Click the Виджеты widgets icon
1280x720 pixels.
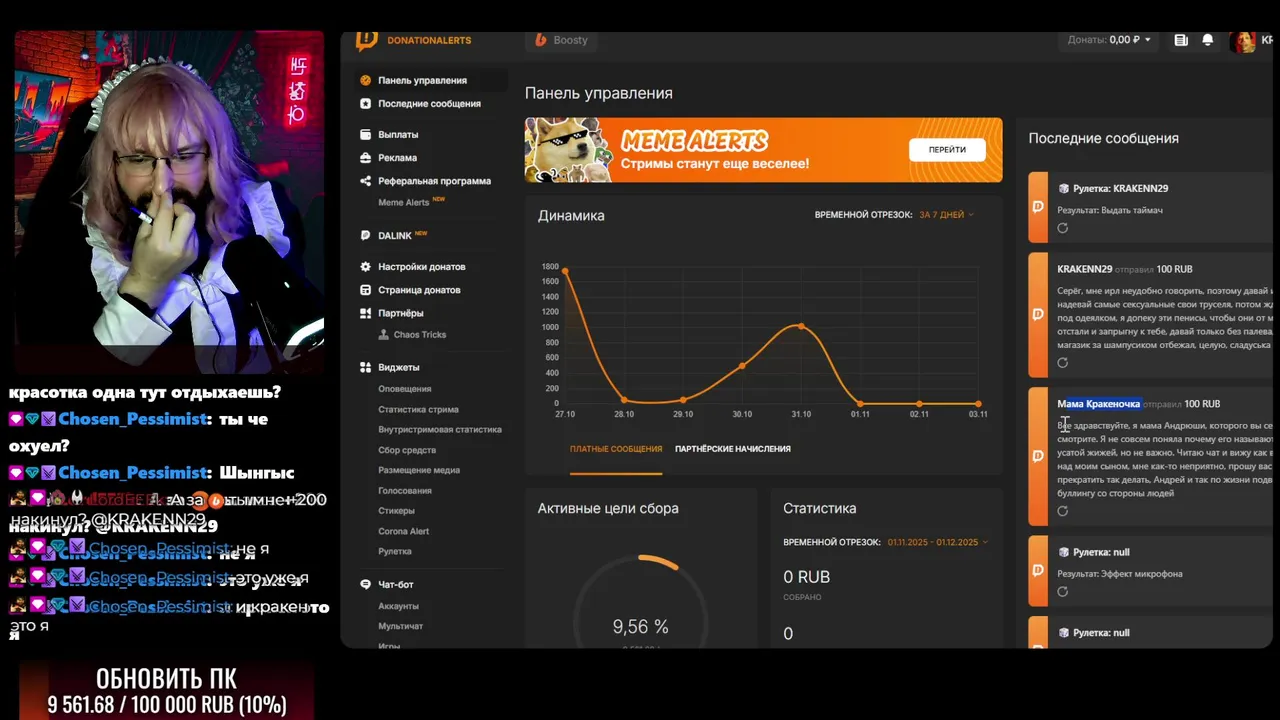pos(366,367)
